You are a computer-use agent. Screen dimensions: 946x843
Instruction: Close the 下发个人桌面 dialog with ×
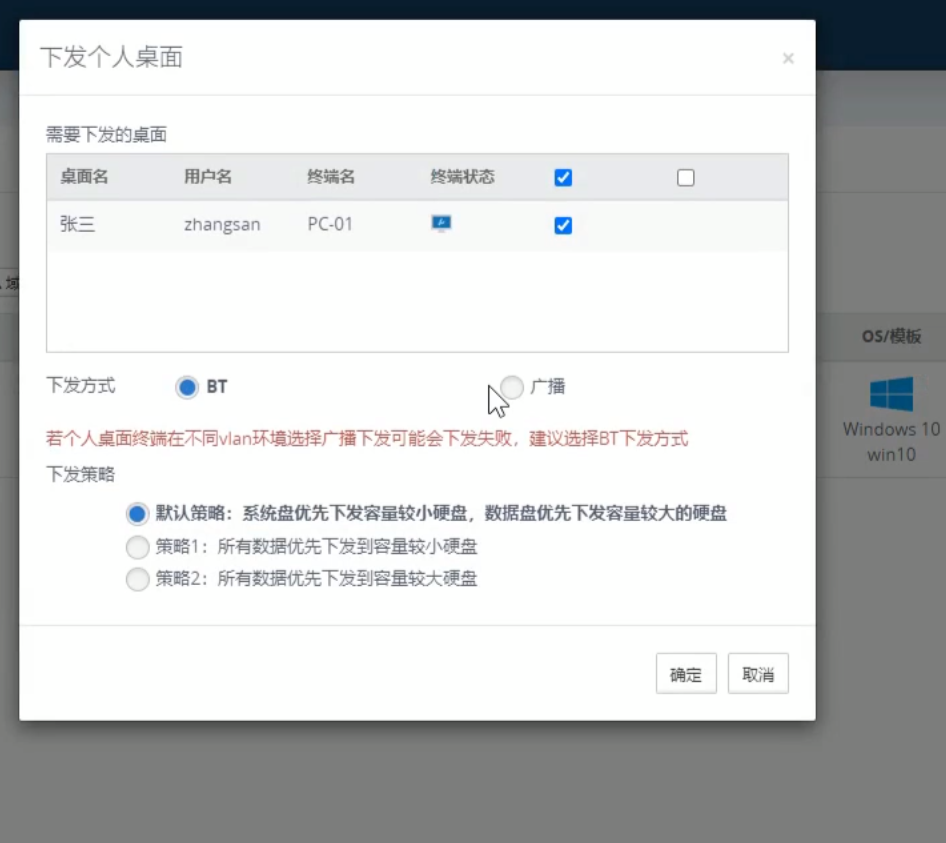(x=788, y=59)
